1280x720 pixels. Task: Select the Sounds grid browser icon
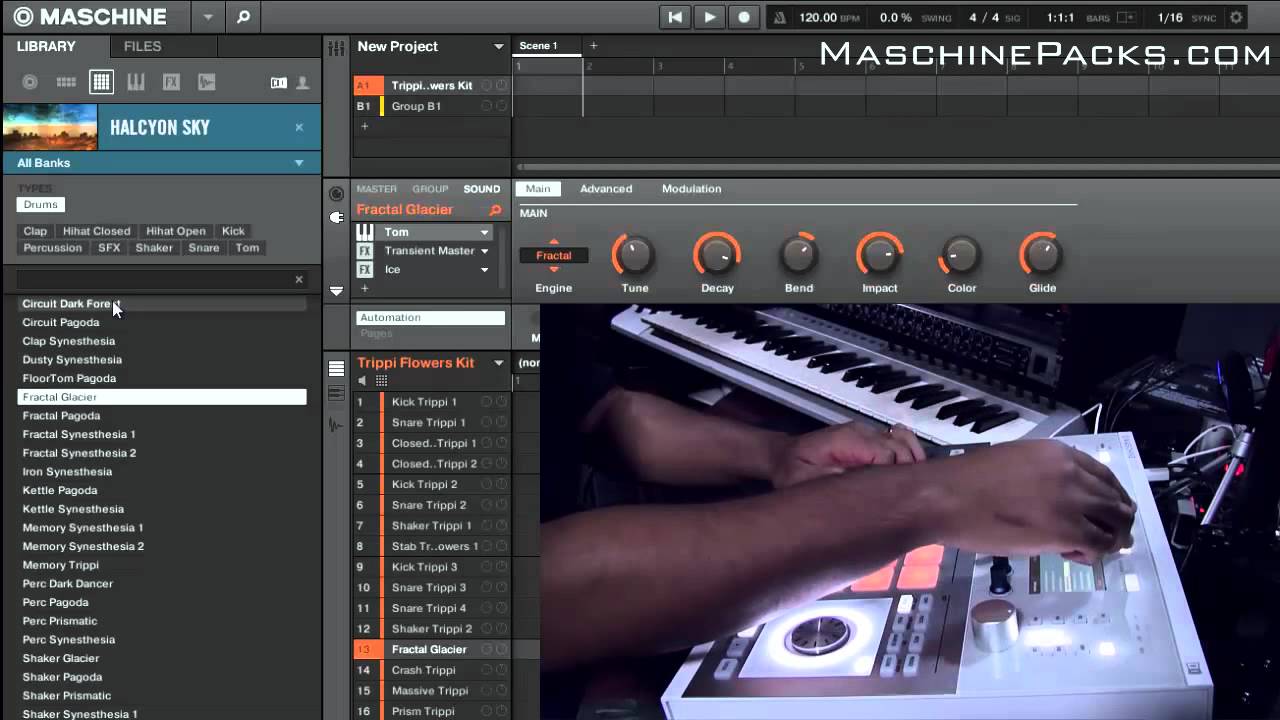(101, 82)
